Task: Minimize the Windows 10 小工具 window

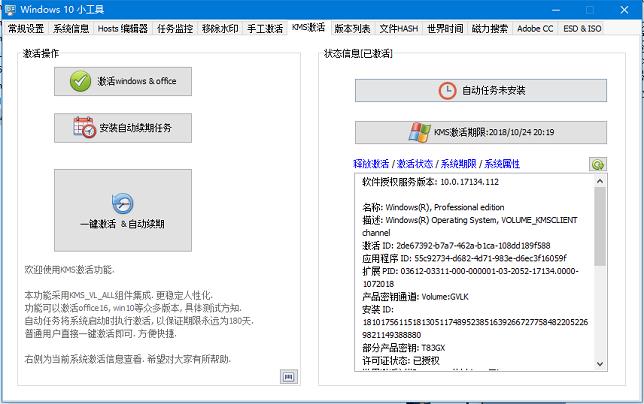Action: (556, 10)
